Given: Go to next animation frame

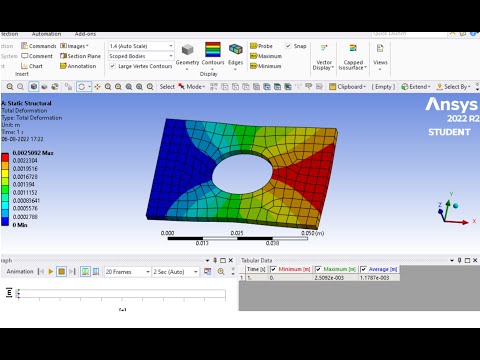Looking at the screenshot, I should (x=72, y=272).
